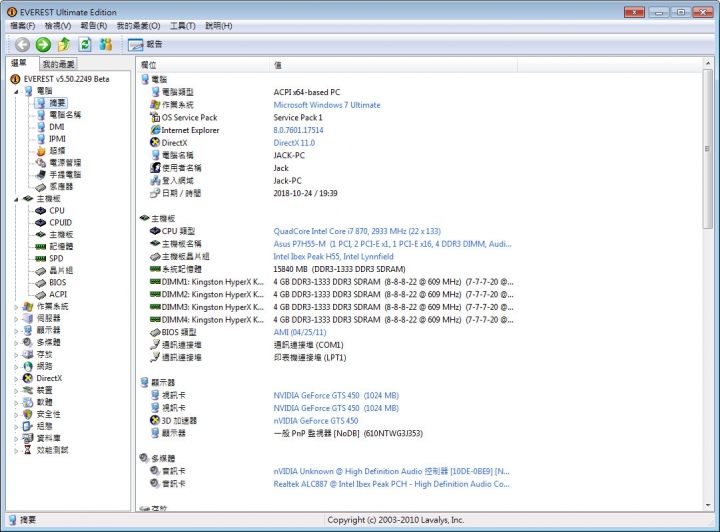The width and height of the screenshot is (720, 532).
Task: Click the 效能測試 hourglass icon
Action: pos(28,450)
